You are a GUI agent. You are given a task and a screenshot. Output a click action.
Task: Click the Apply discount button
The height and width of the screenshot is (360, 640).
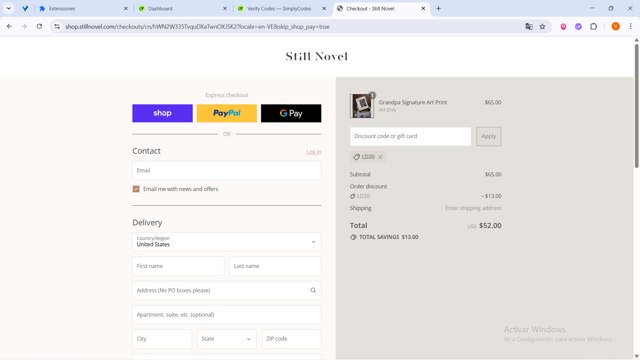coord(489,136)
